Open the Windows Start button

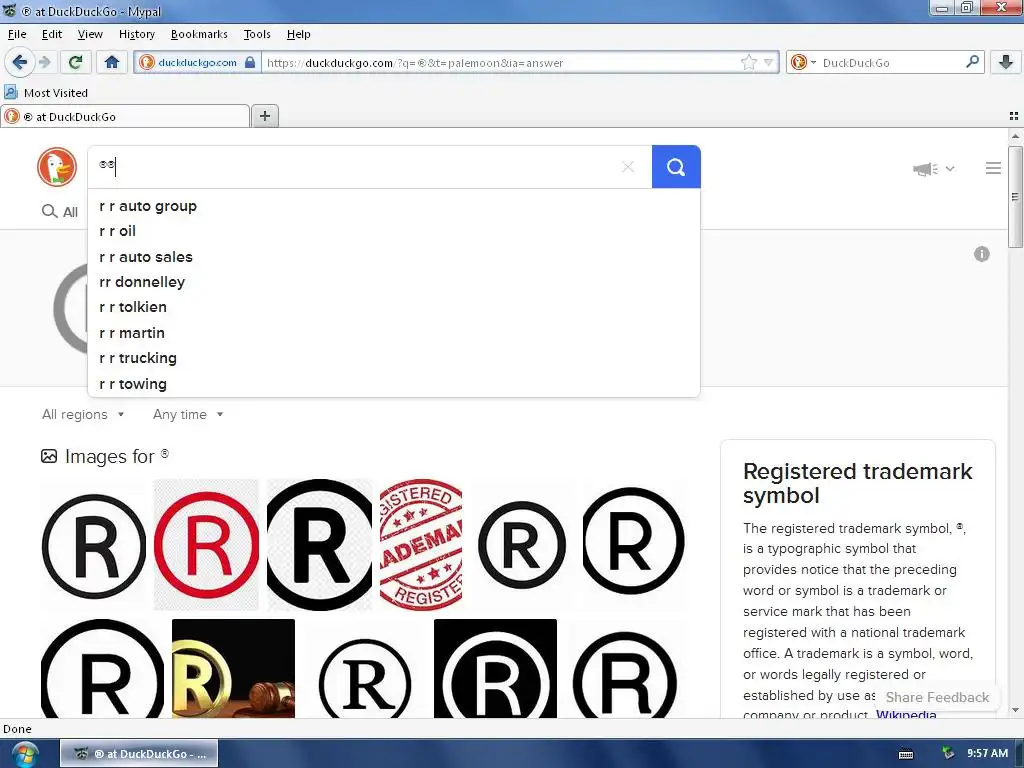click(24, 754)
